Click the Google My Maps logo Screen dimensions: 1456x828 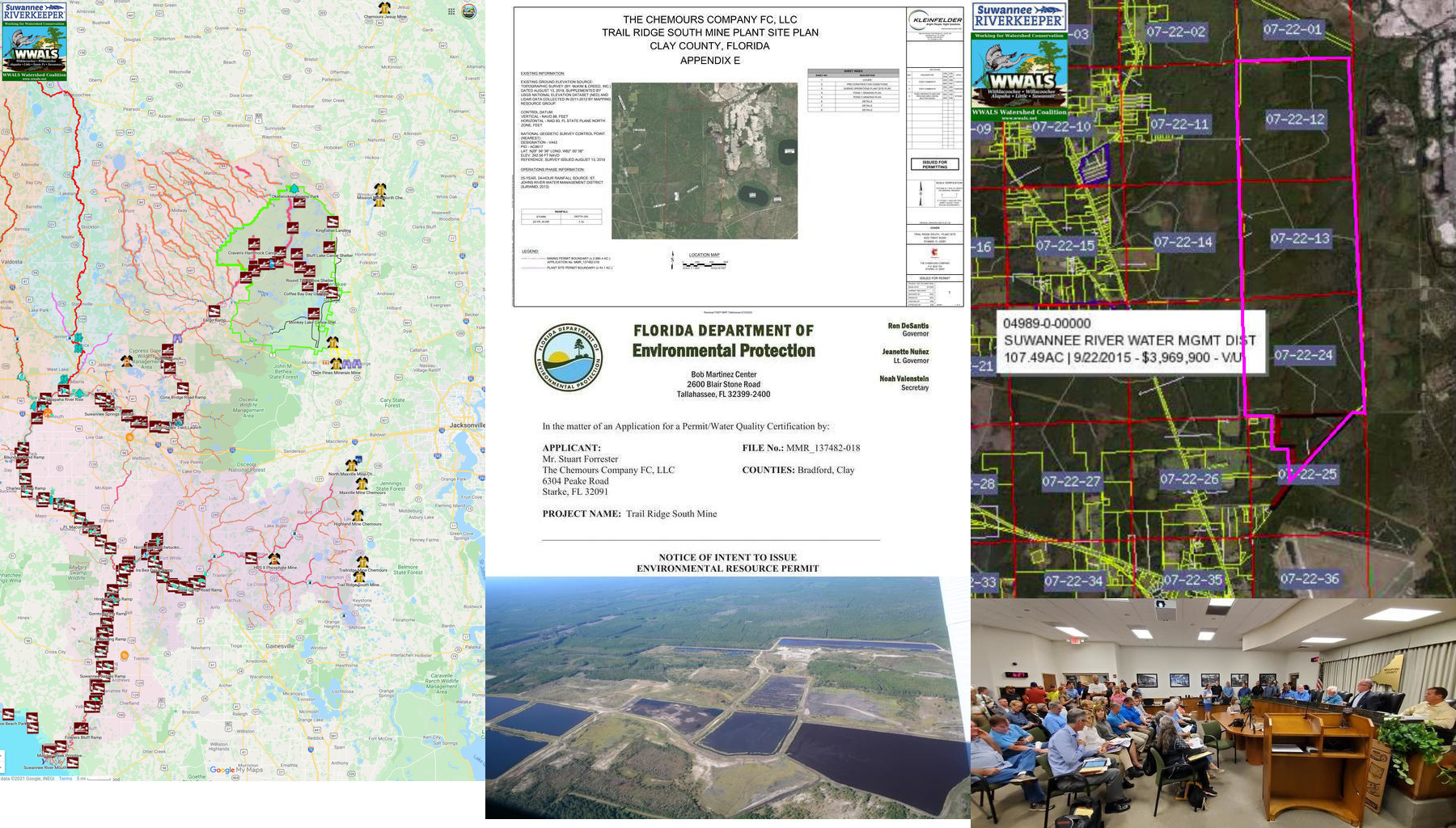coord(238,770)
